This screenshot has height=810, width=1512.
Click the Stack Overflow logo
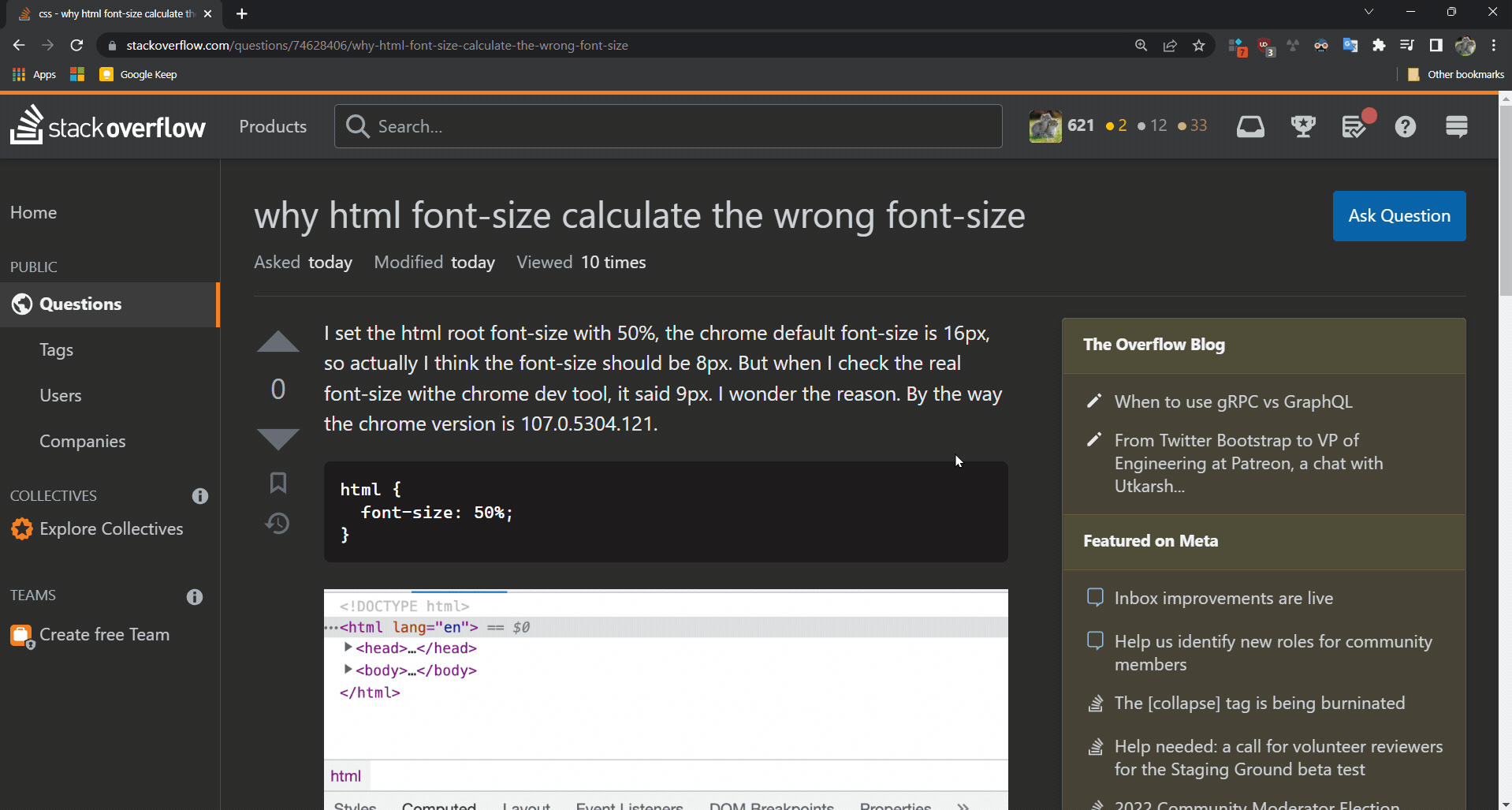[x=107, y=125]
